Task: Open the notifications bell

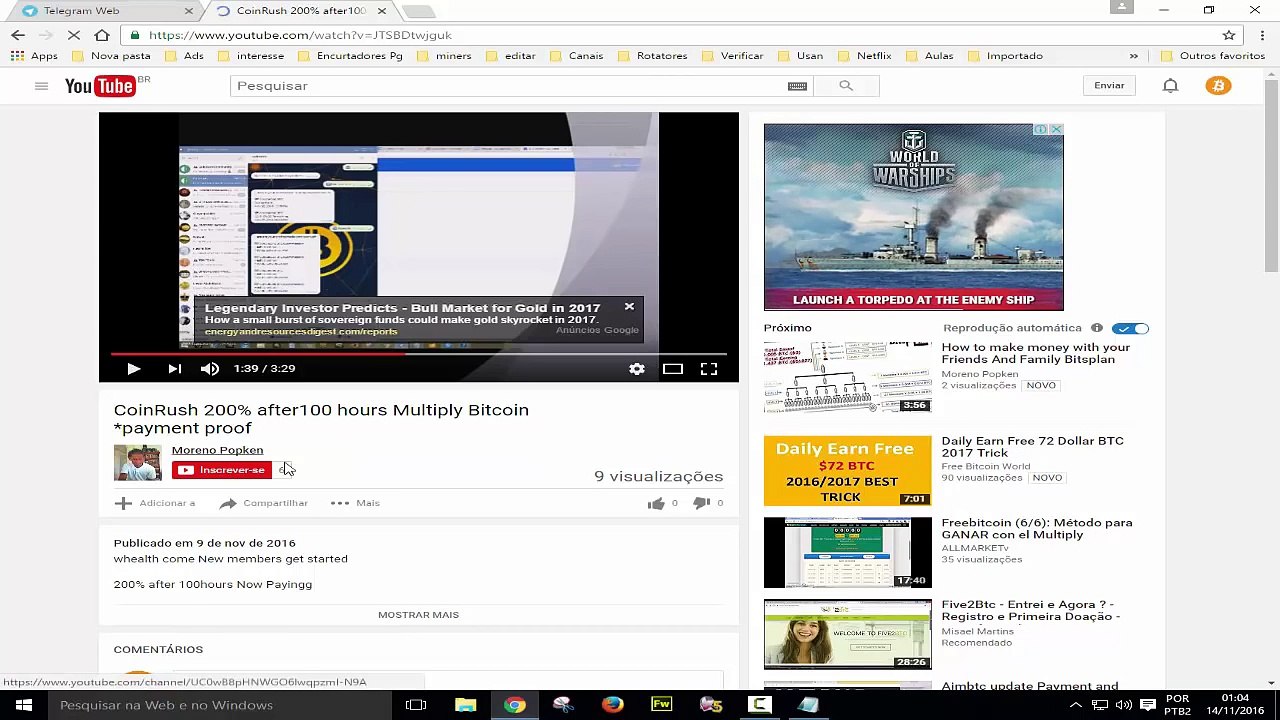Action: (1170, 86)
